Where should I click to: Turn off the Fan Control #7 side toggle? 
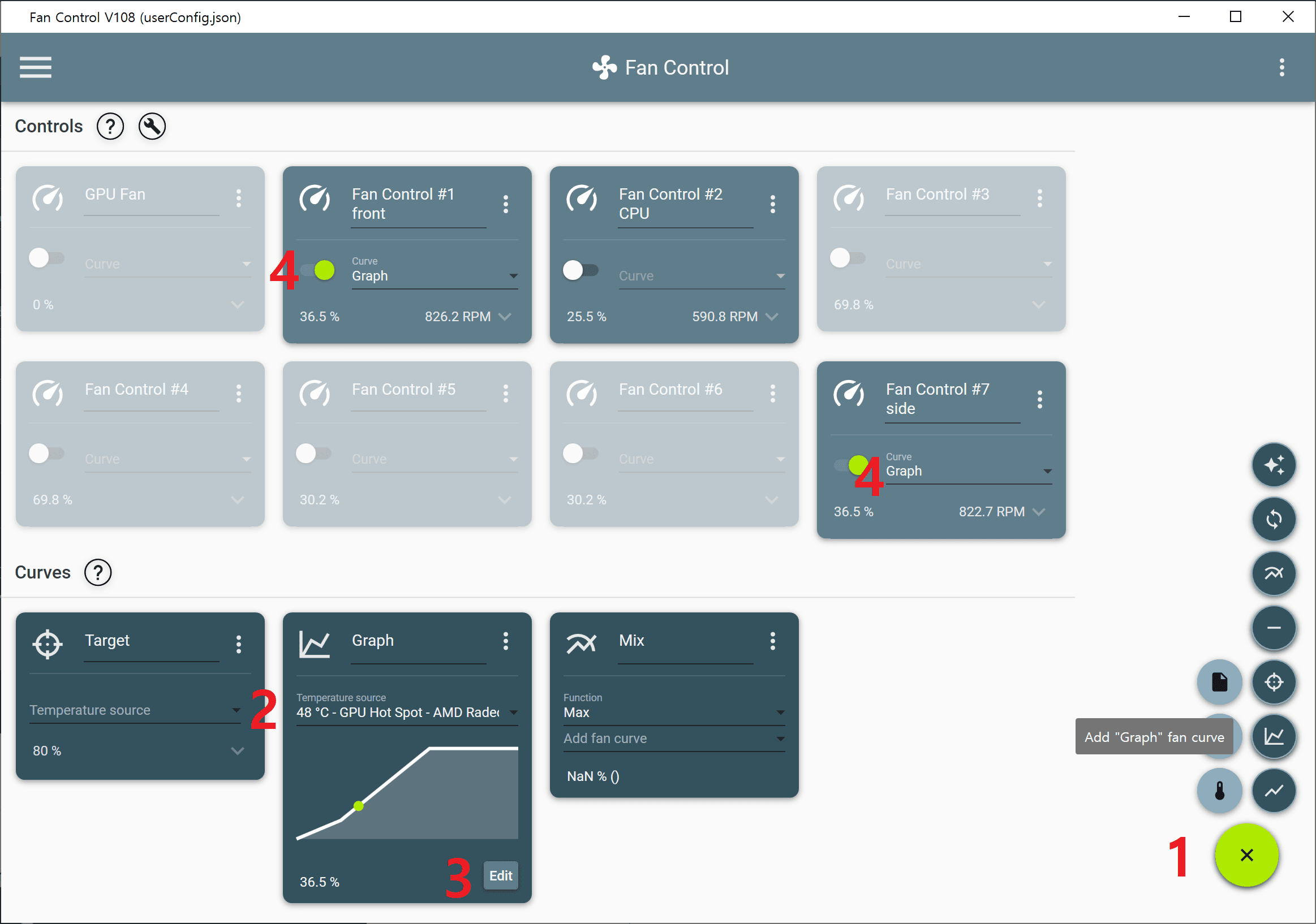(853, 465)
